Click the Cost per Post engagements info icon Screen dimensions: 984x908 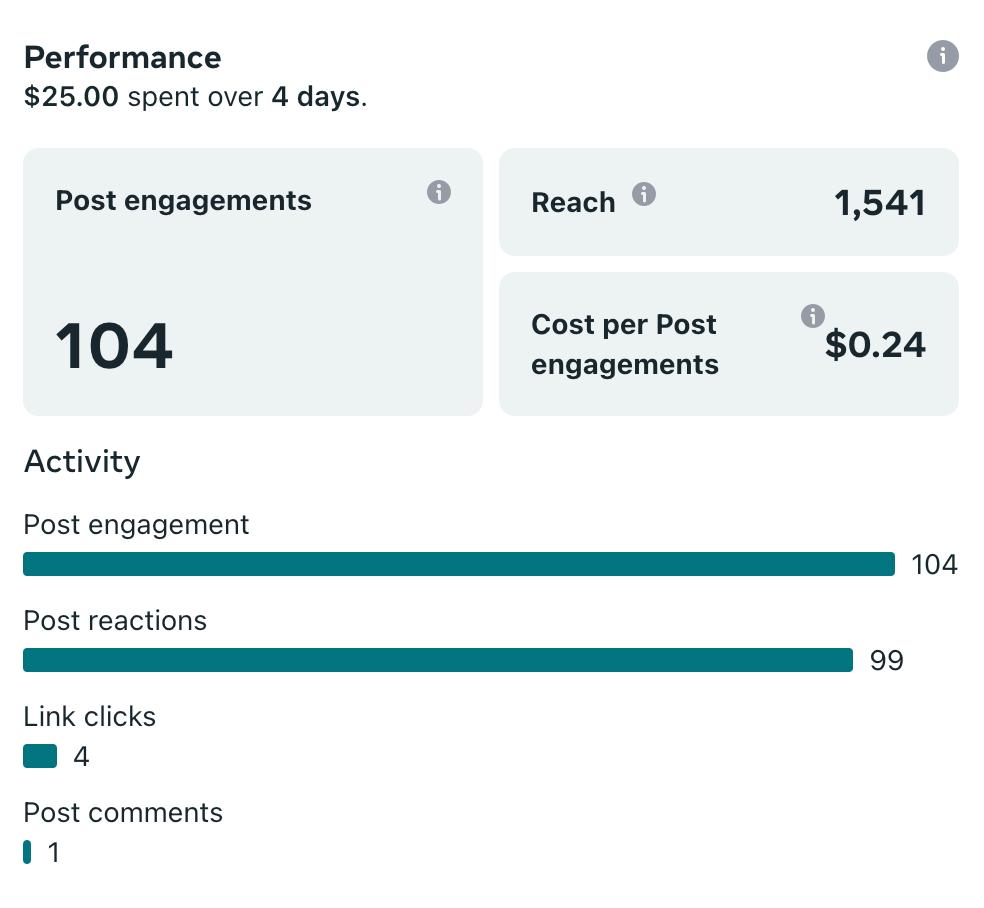pyautogui.click(x=813, y=316)
